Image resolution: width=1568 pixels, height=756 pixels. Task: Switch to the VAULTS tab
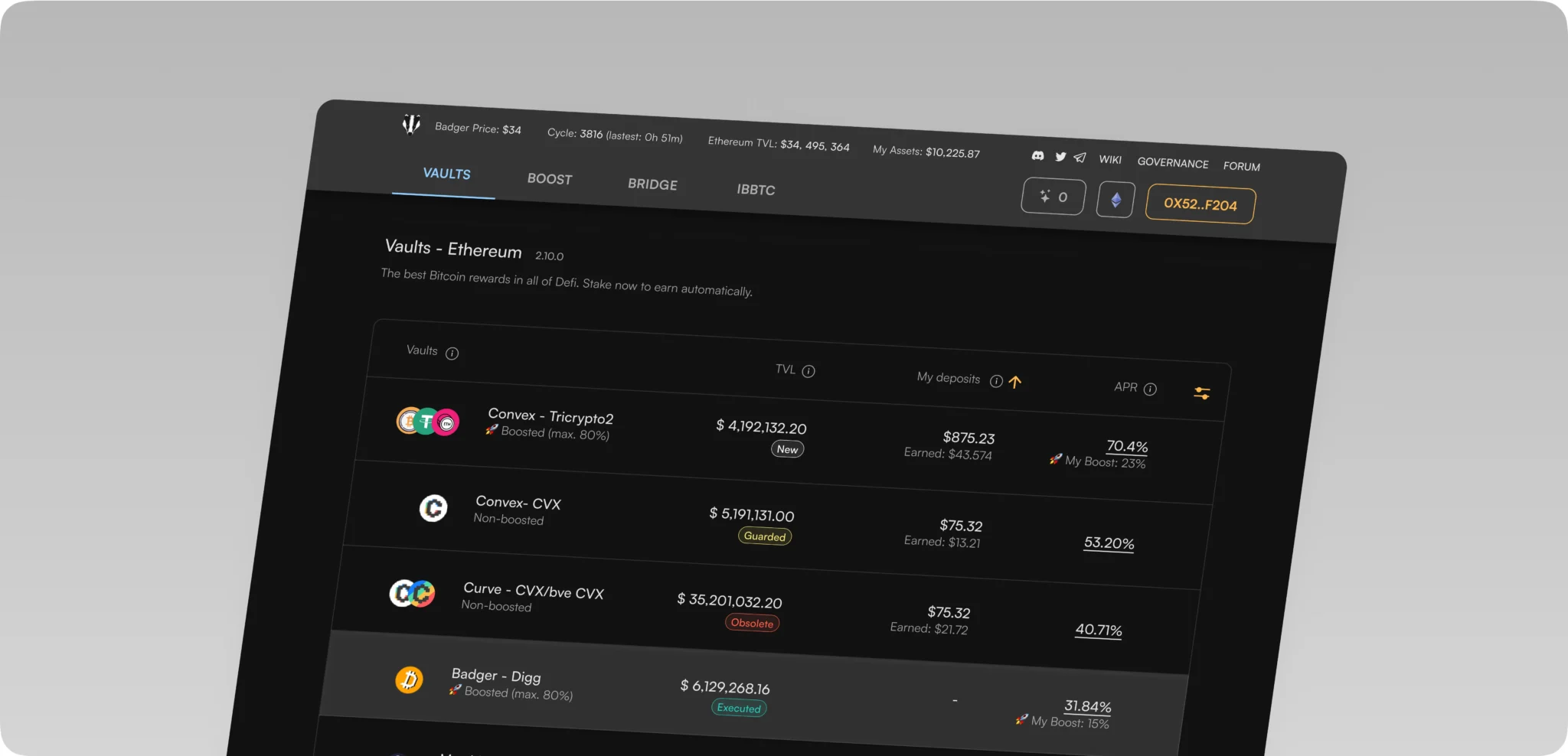446,174
